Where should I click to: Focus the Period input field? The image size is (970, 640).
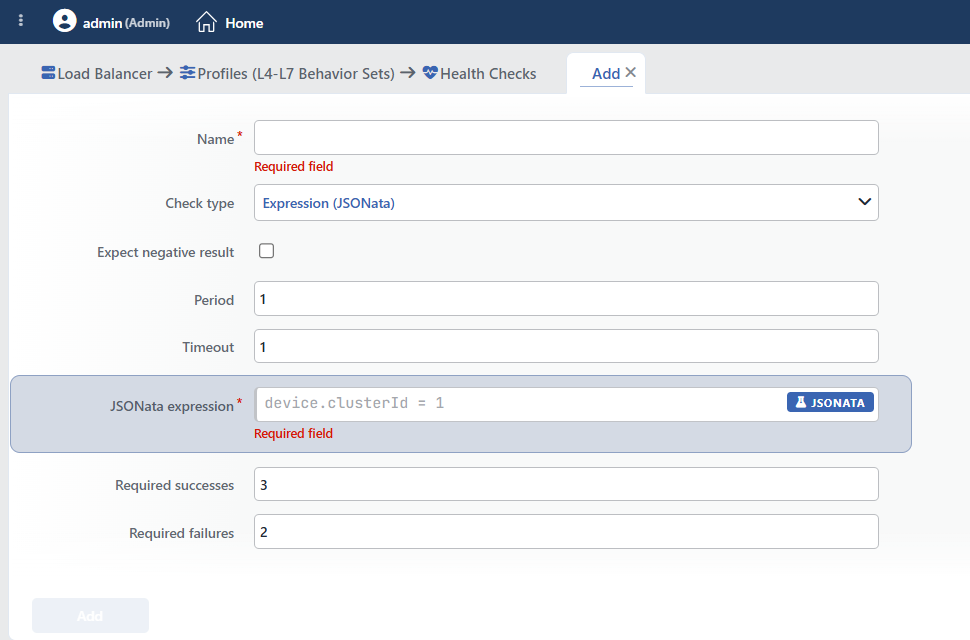click(x=566, y=299)
